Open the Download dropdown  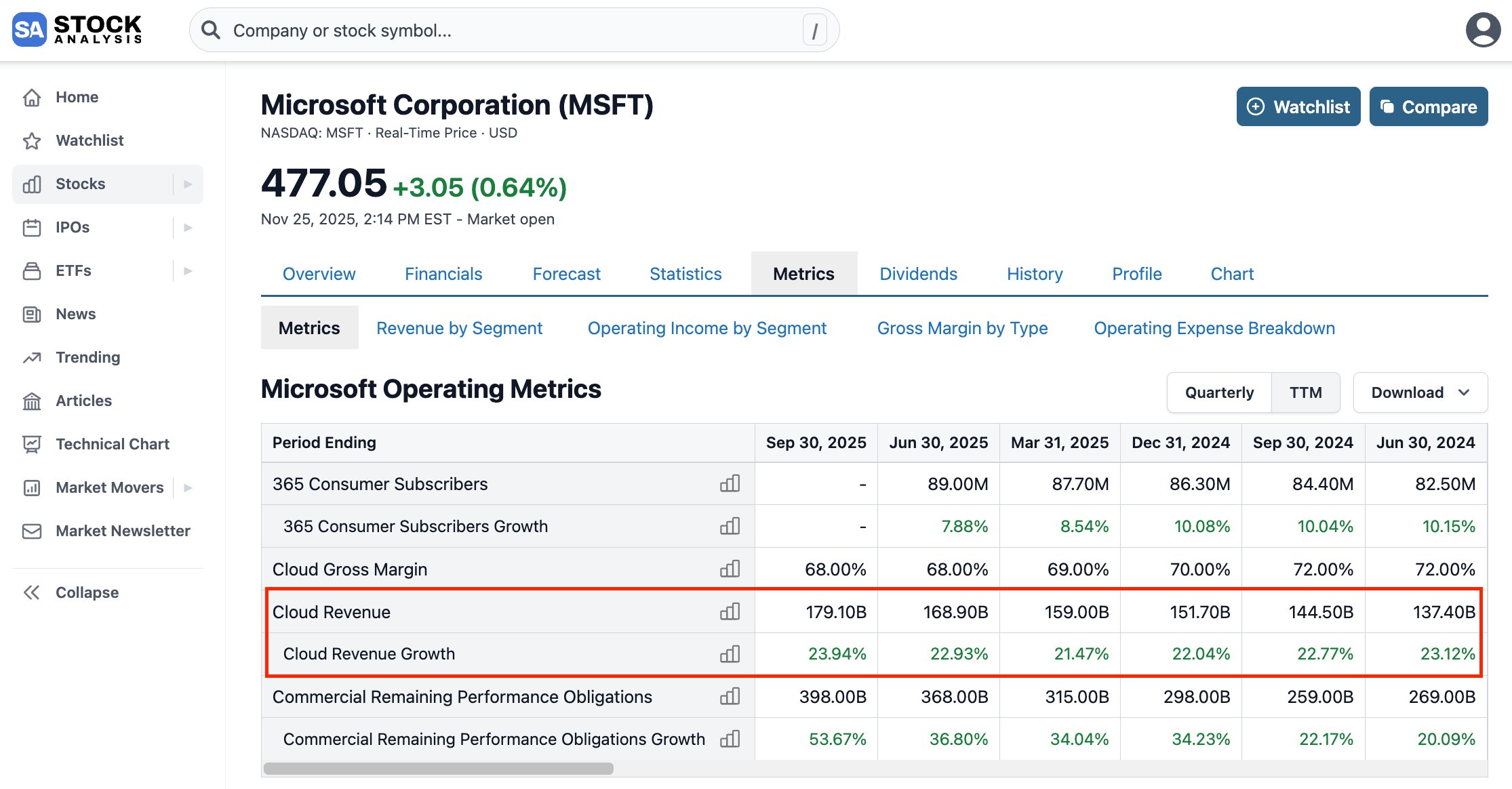pos(1419,392)
